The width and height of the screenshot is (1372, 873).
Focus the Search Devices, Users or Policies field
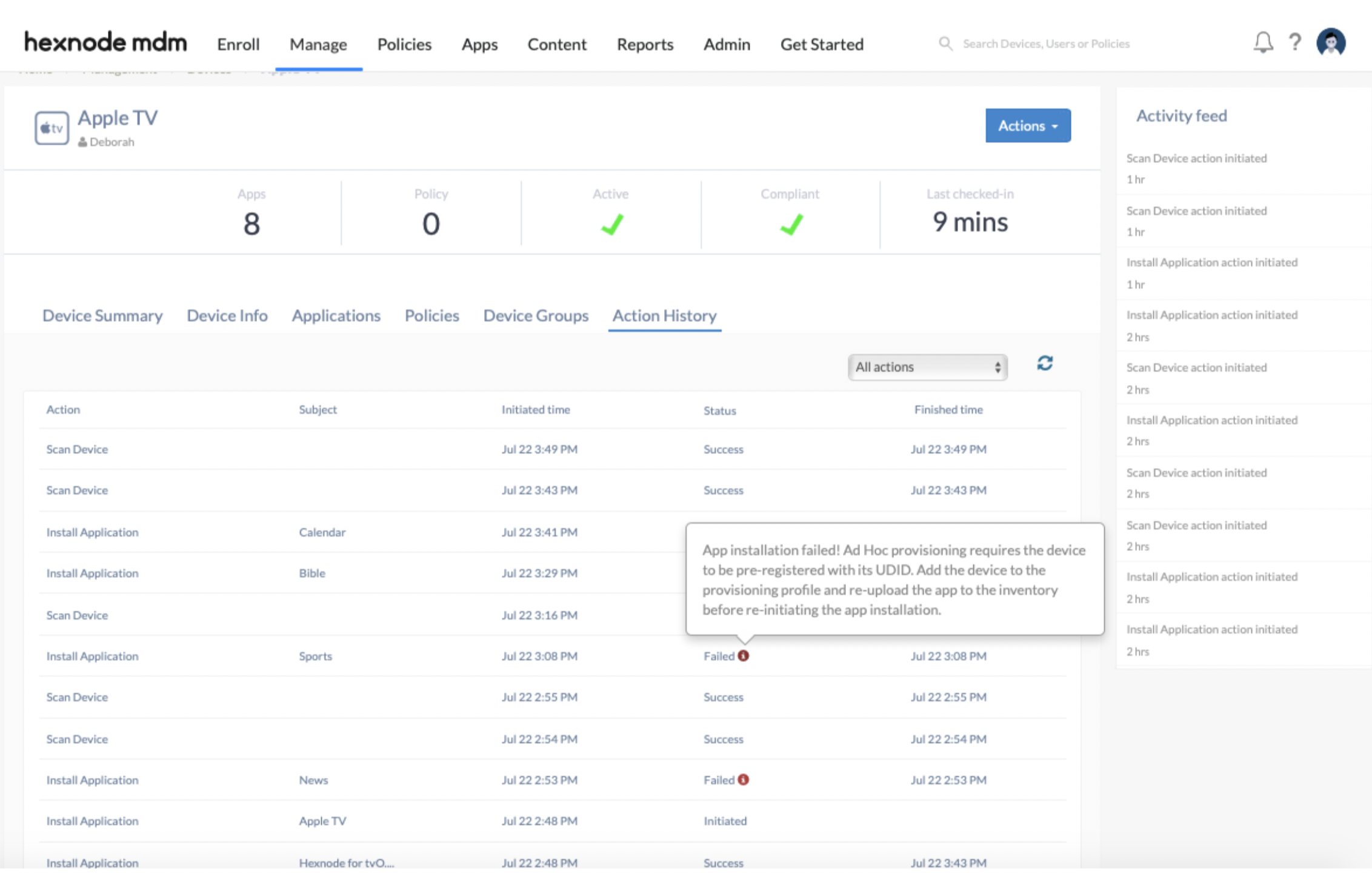pos(1046,44)
